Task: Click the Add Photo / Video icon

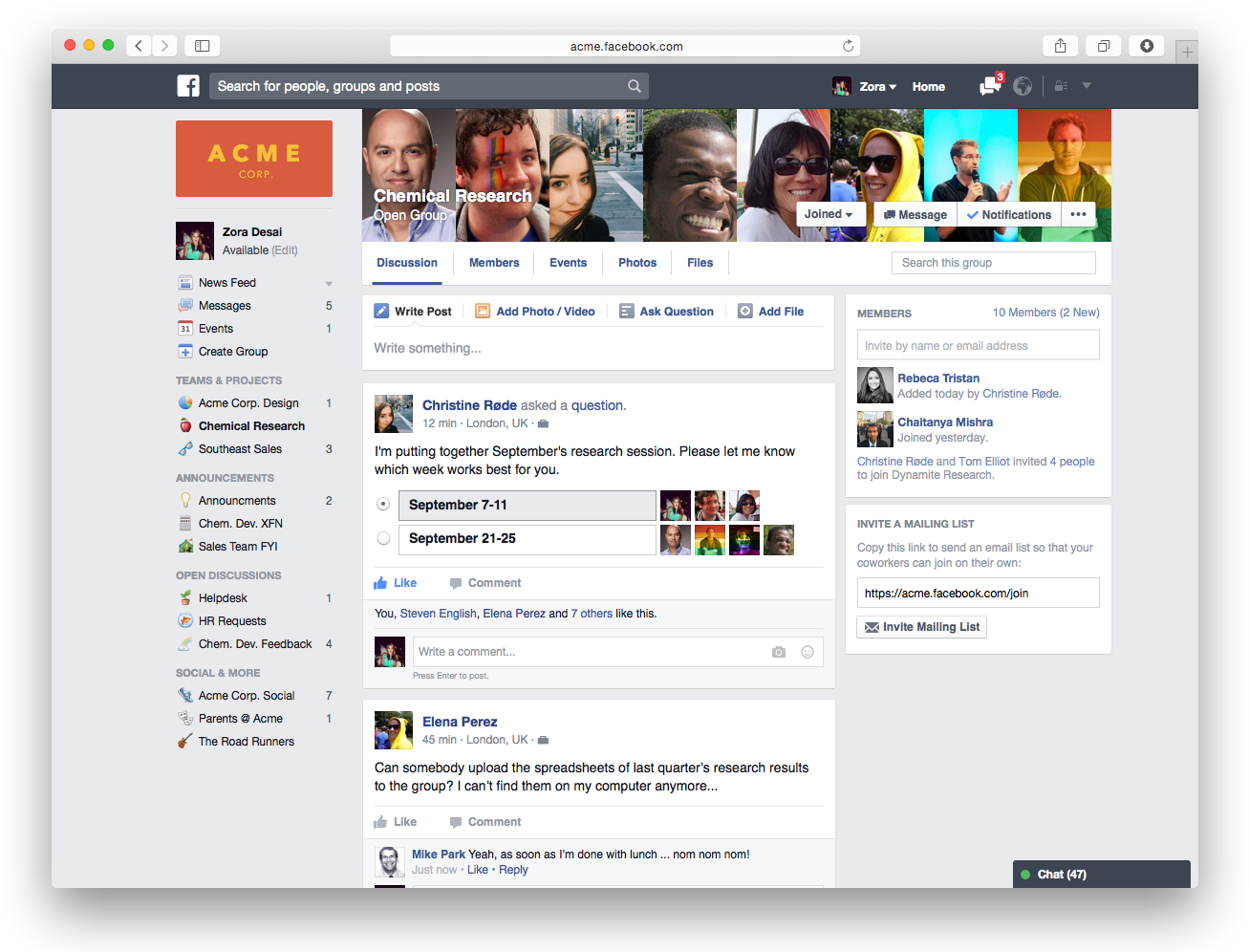Action: coord(483,312)
